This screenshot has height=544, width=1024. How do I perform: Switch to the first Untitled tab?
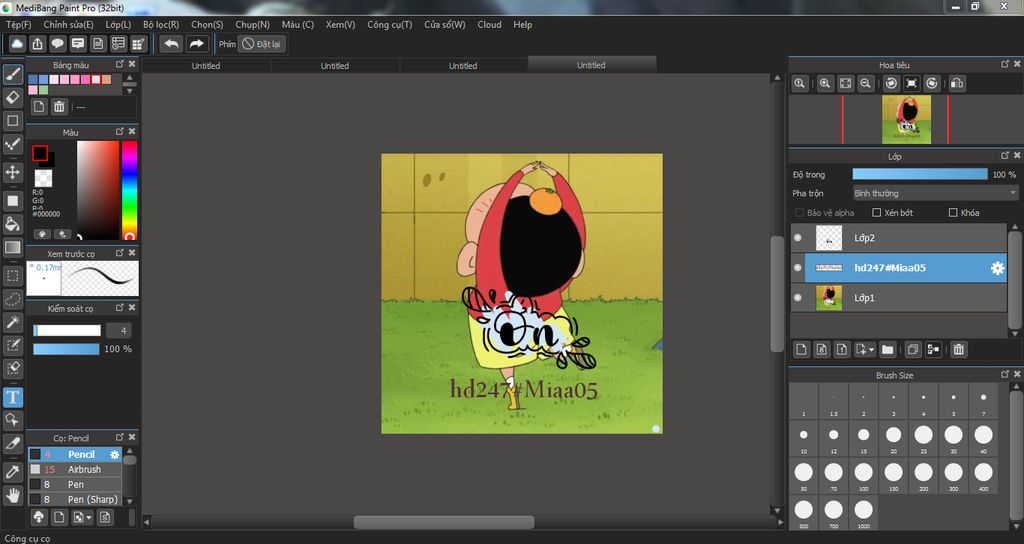206,66
